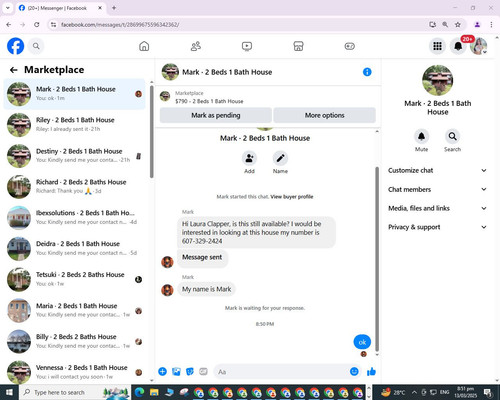This screenshot has height=400, width=500.
Task: Expand Customize chat section
Action: point(437,170)
